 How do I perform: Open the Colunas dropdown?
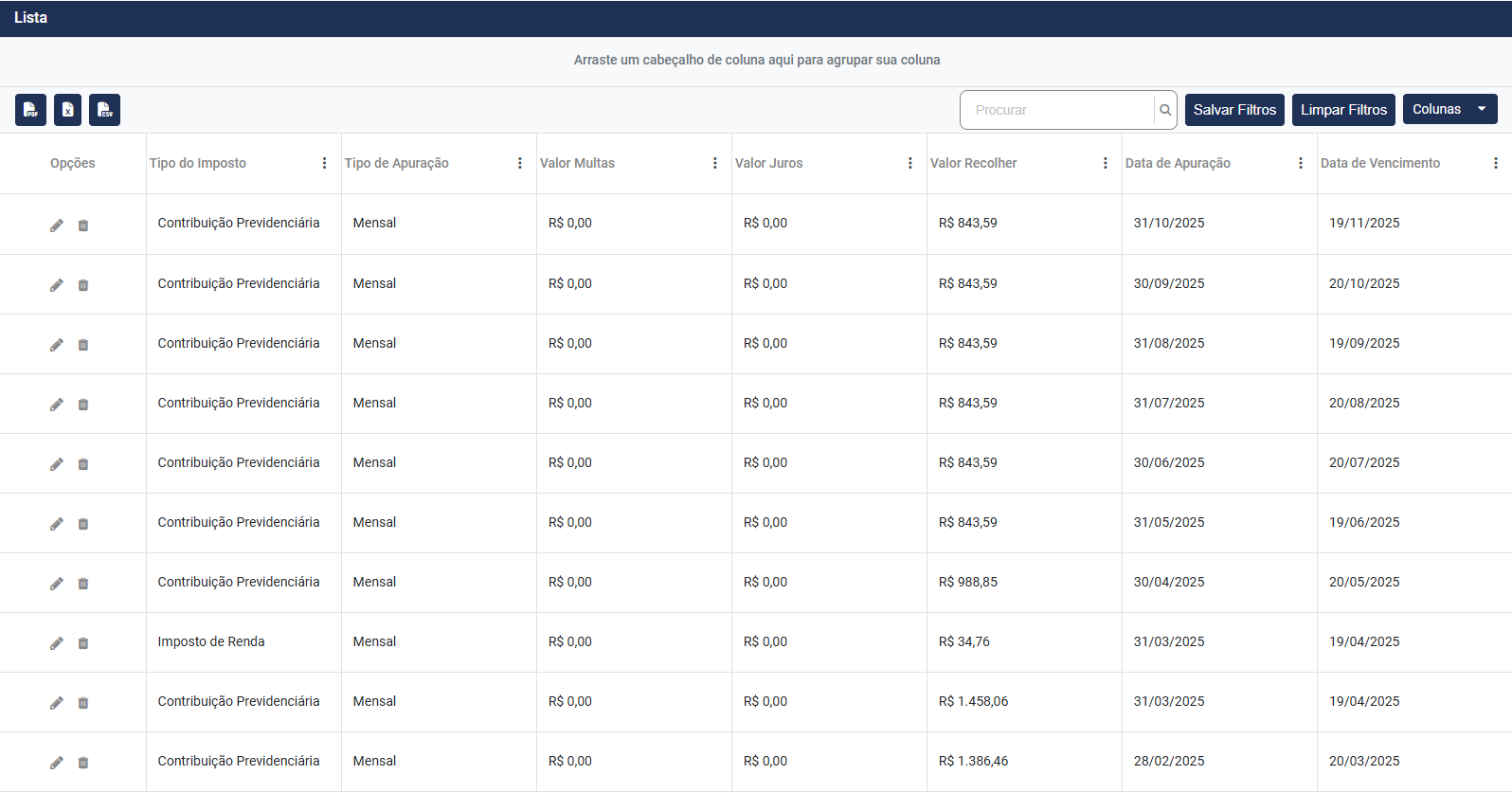tap(1449, 109)
